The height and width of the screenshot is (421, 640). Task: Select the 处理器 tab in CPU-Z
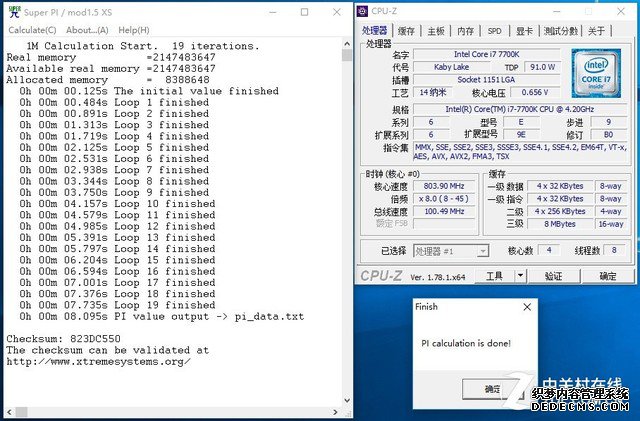coord(375,30)
